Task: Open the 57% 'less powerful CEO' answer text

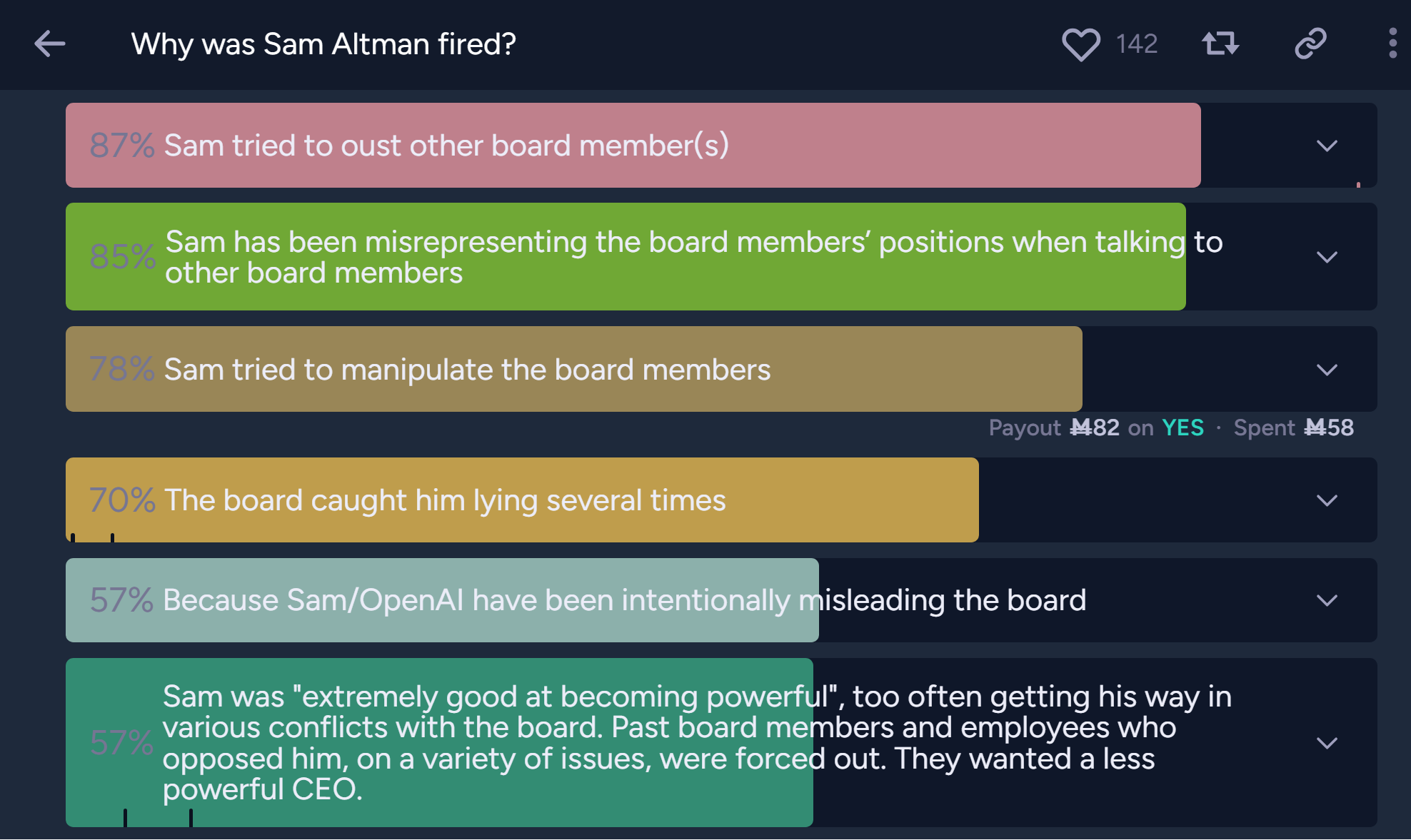Action: [x=697, y=743]
